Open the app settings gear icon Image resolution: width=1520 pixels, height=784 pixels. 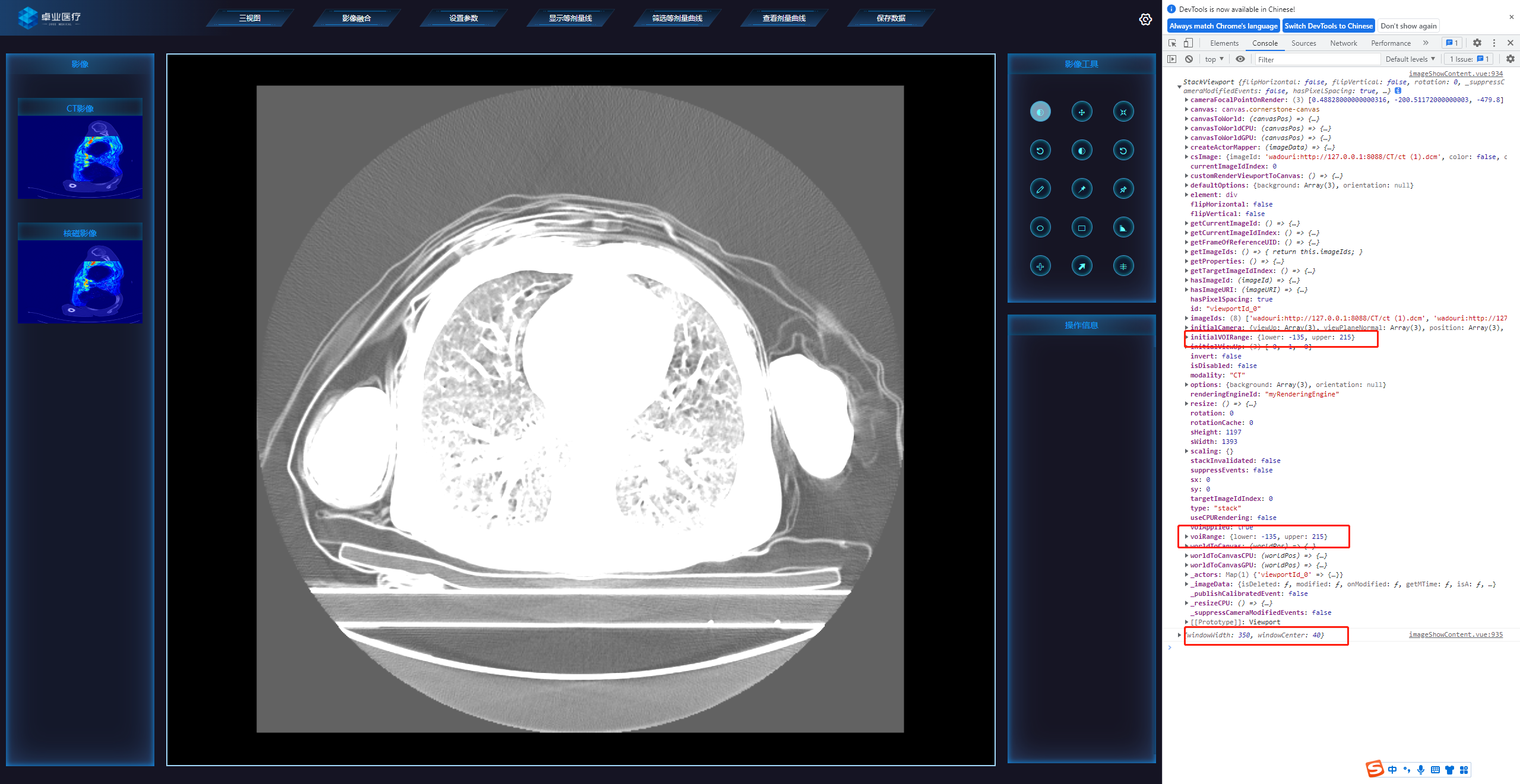[x=1145, y=20]
